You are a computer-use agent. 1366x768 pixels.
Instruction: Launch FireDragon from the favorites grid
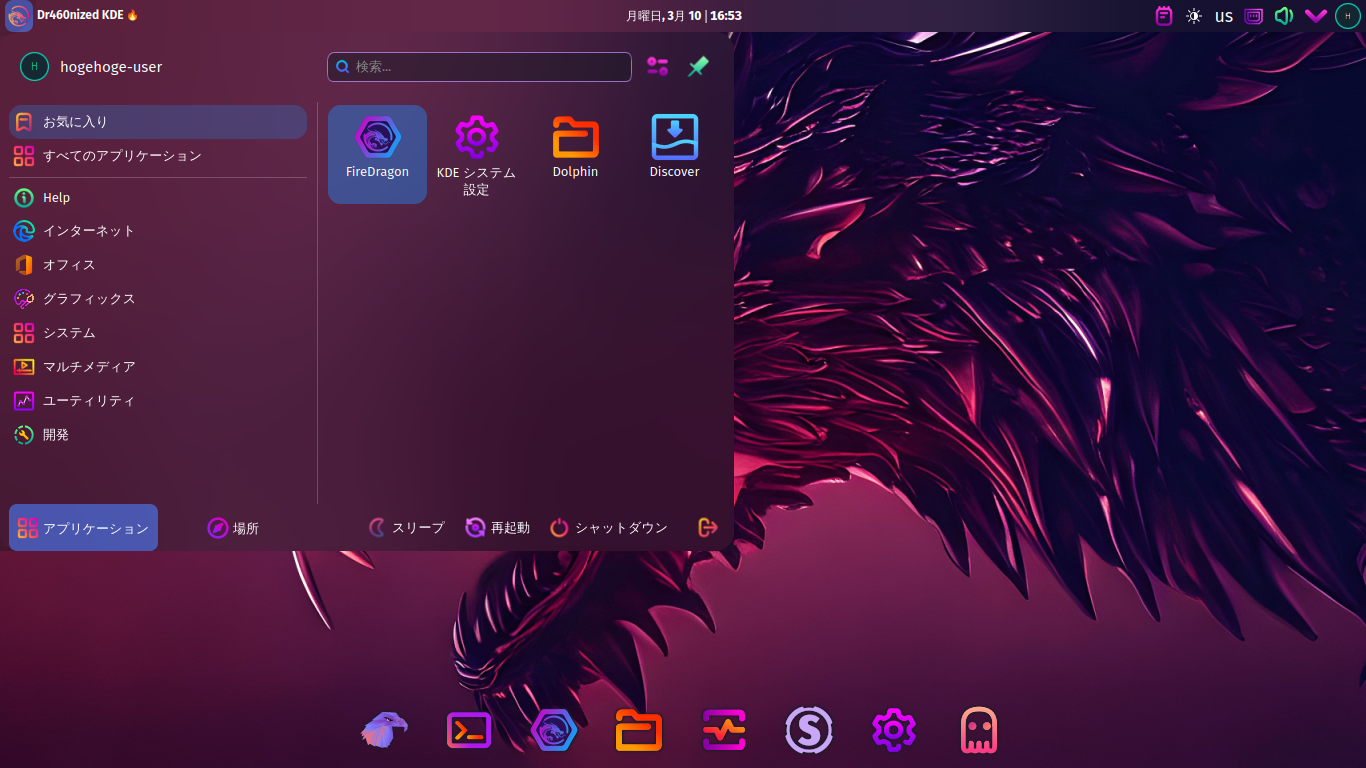[x=377, y=154]
